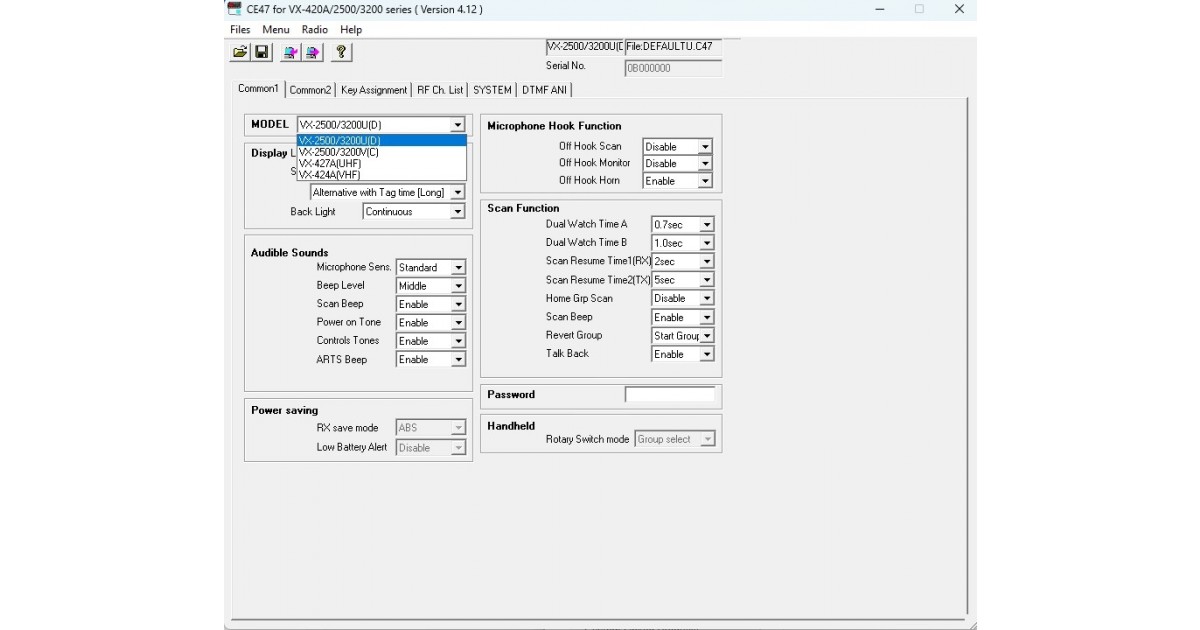Go to the RF Ch. List tab

(x=440, y=90)
